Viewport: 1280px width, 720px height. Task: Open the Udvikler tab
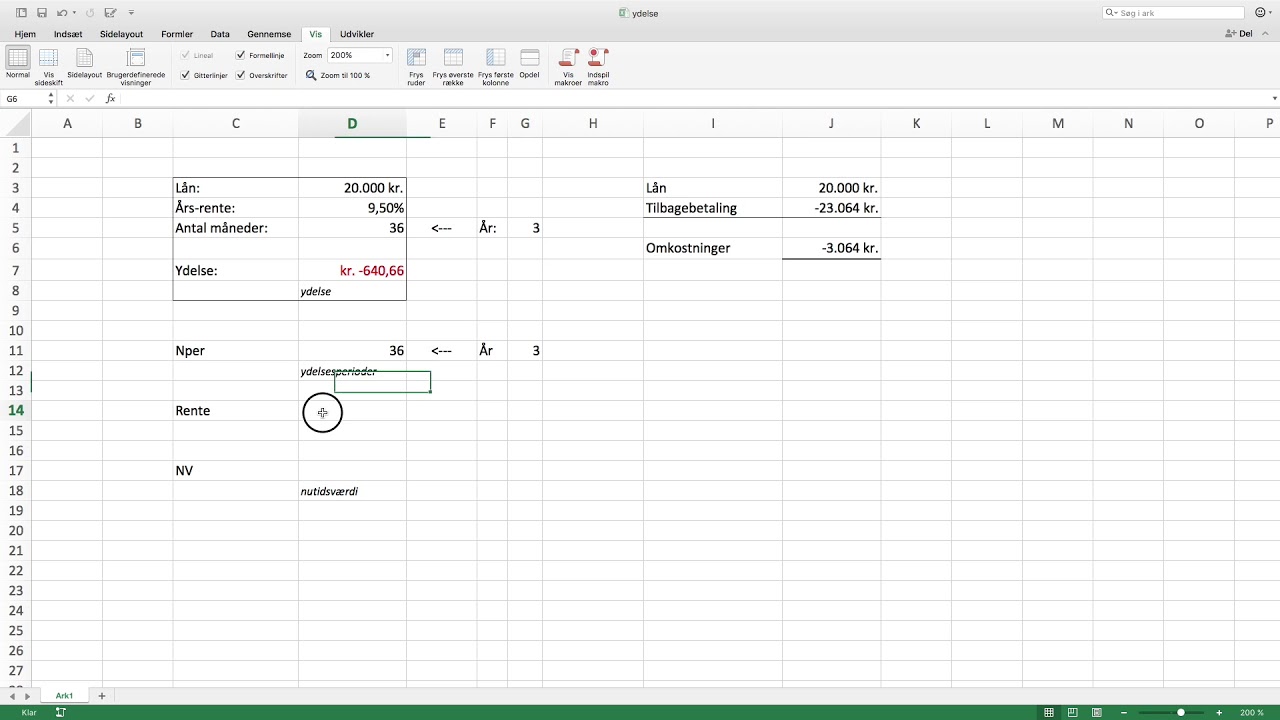pos(357,34)
